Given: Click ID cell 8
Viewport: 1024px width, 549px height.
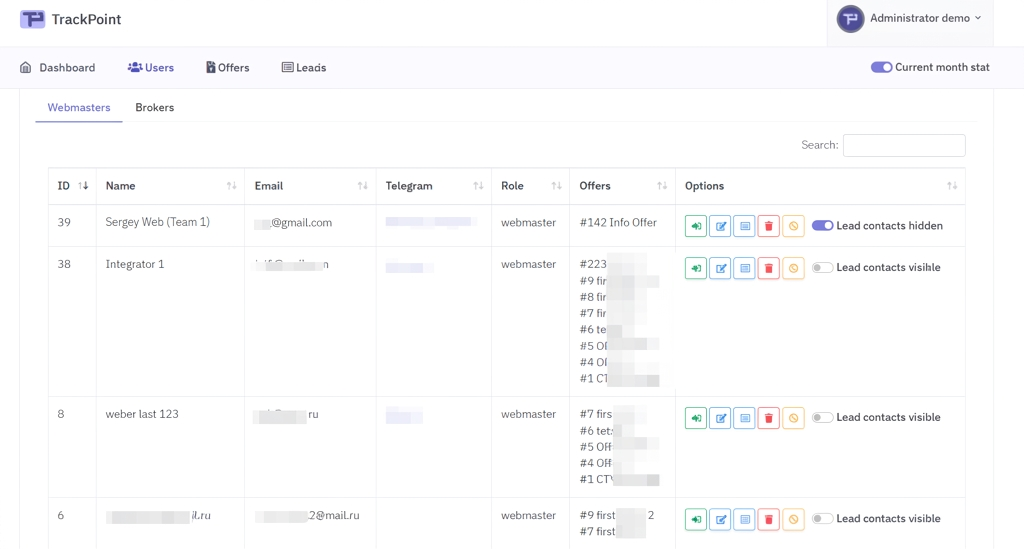Looking at the screenshot, I should [x=61, y=414].
